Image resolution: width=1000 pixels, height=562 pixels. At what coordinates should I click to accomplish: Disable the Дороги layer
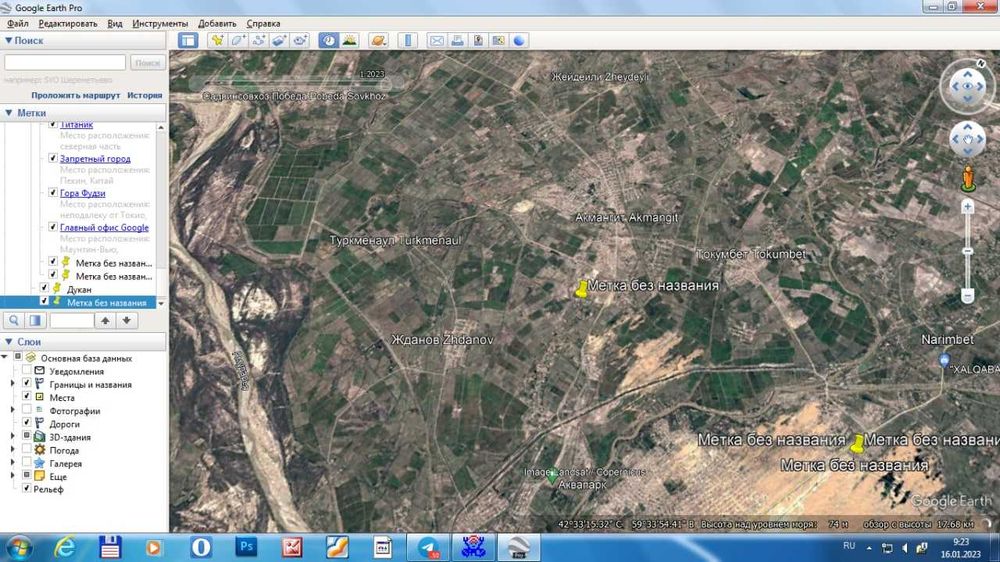(26, 422)
